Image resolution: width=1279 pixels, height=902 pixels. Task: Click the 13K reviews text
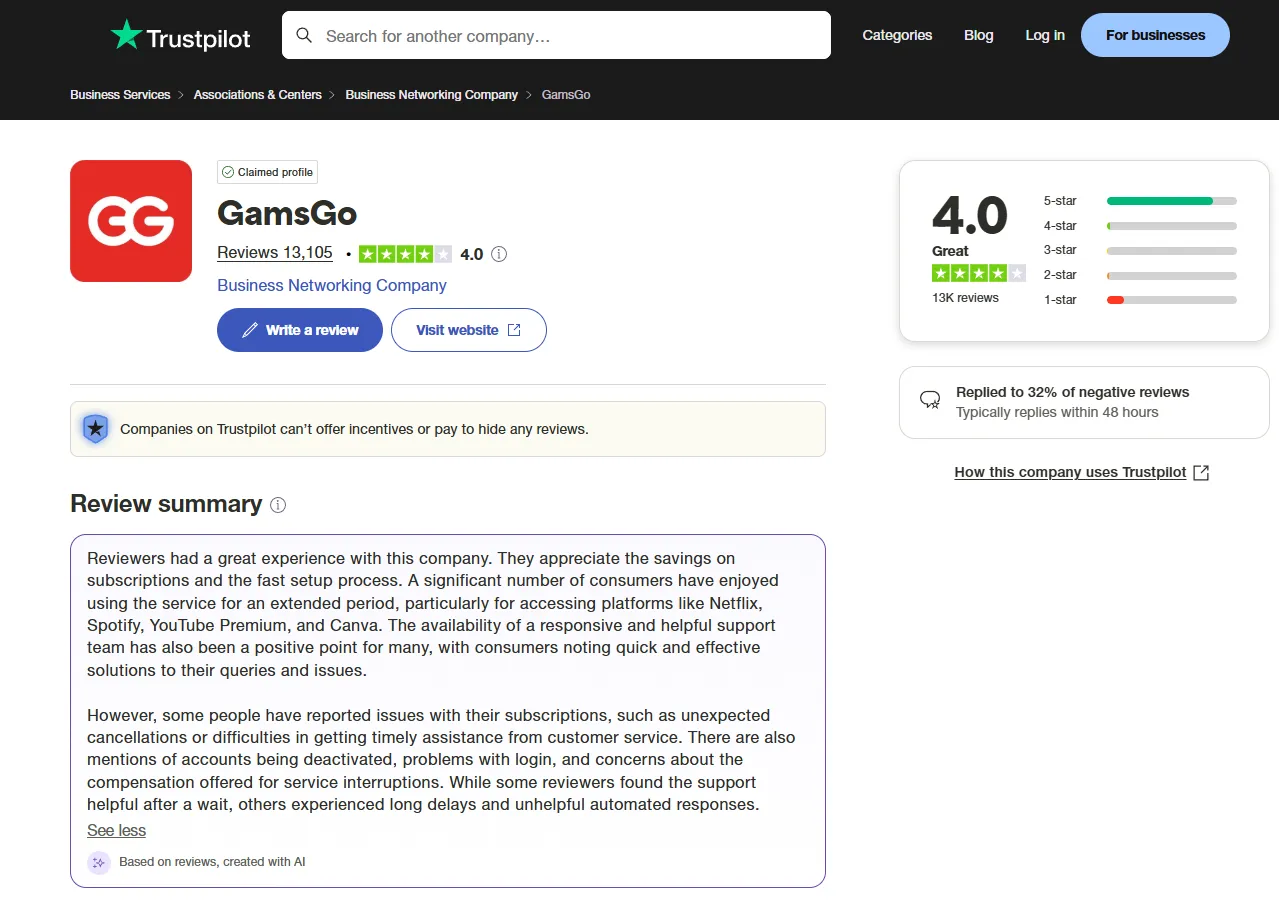pos(965,298)
